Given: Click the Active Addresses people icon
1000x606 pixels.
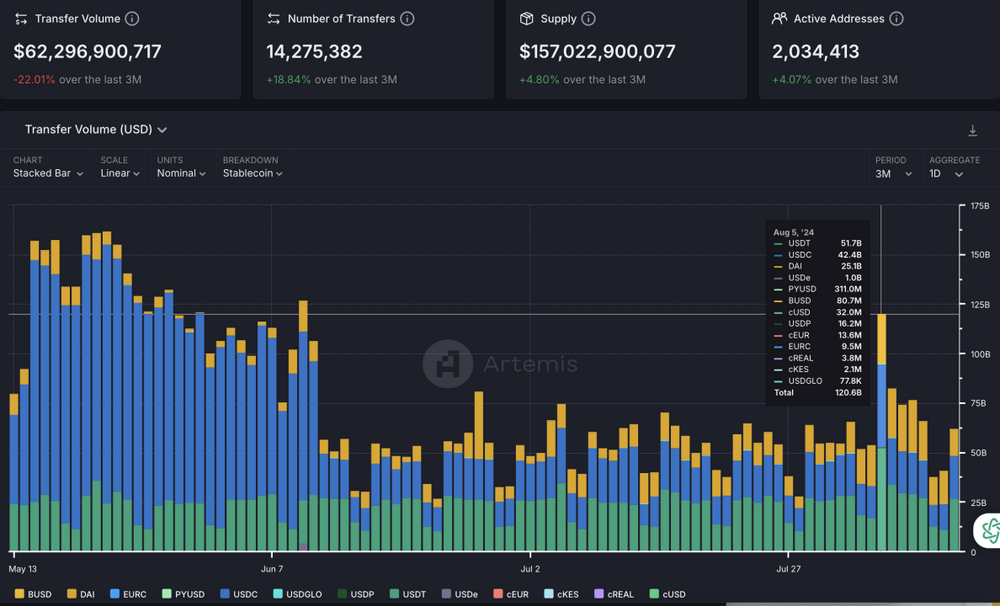Looking at the screenshot, I should [779, 18].
